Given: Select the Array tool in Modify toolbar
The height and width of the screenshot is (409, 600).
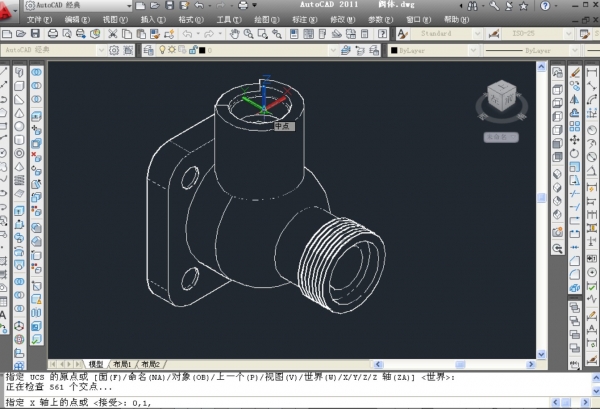Looking at the screenshot, I should (x=574, y=126).
